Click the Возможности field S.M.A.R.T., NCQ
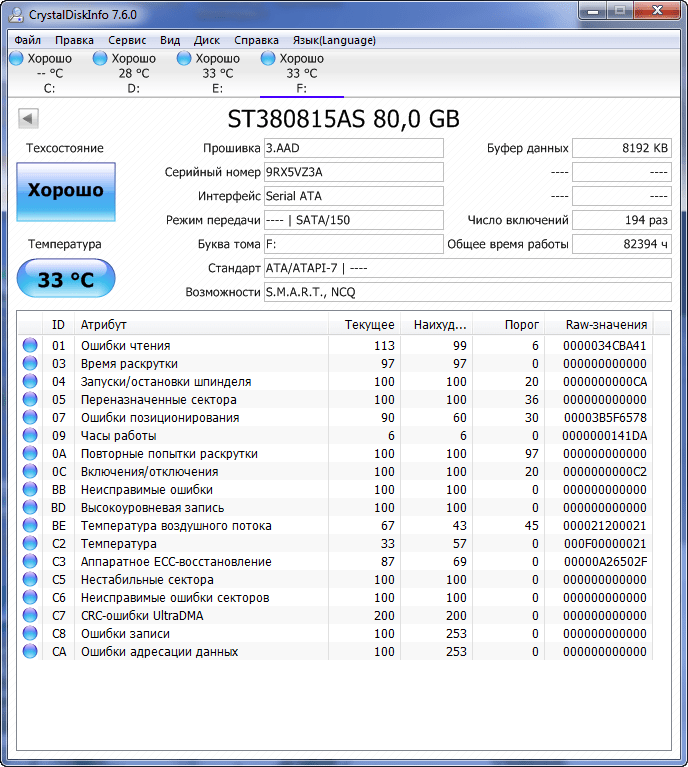Screen dimensions: 688x767 coord(468,292)
